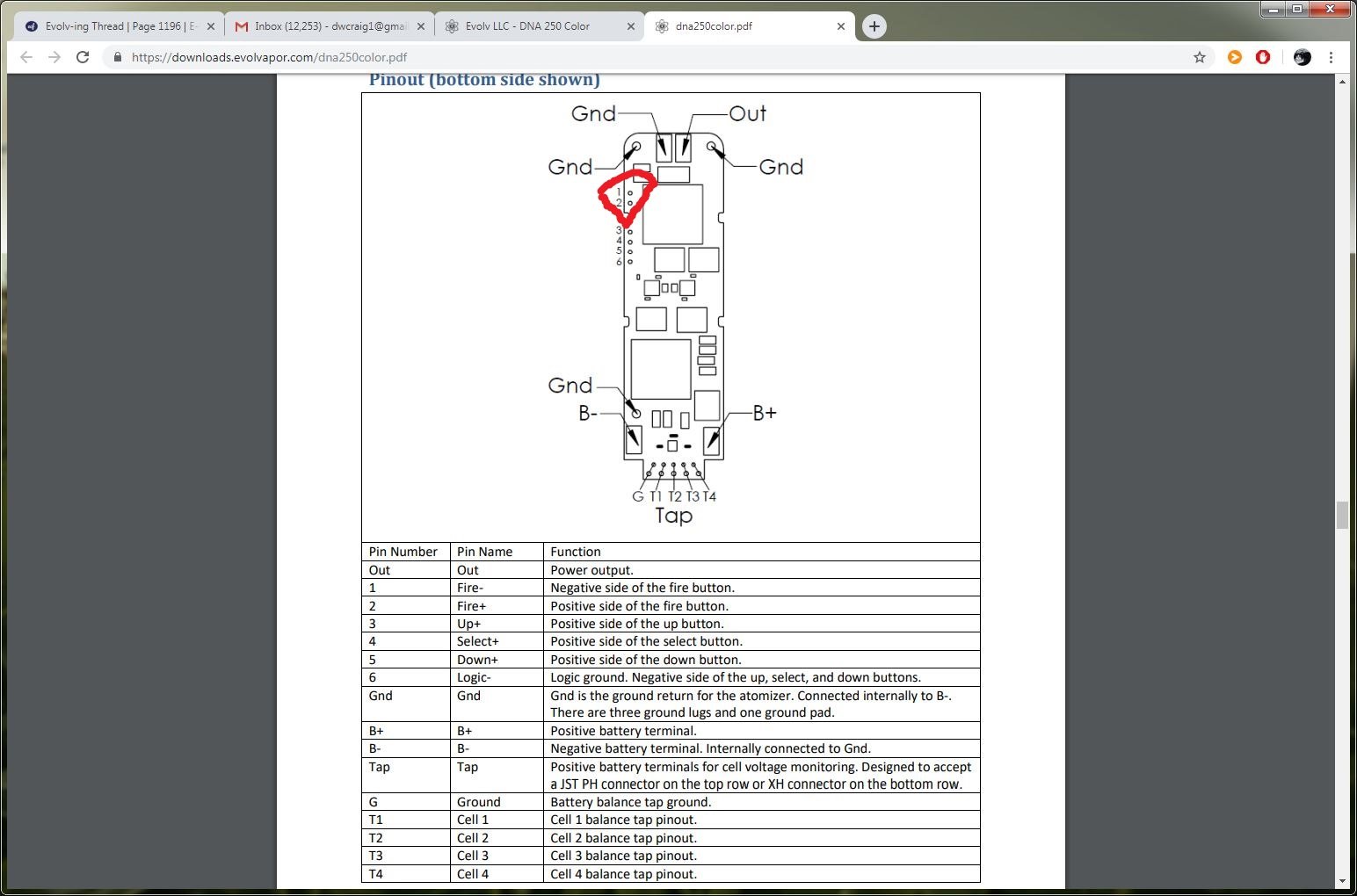Screen dimensions: 1357x896
Task: Switch to the Gmail Inbox tab
Action: pos(325,26)
